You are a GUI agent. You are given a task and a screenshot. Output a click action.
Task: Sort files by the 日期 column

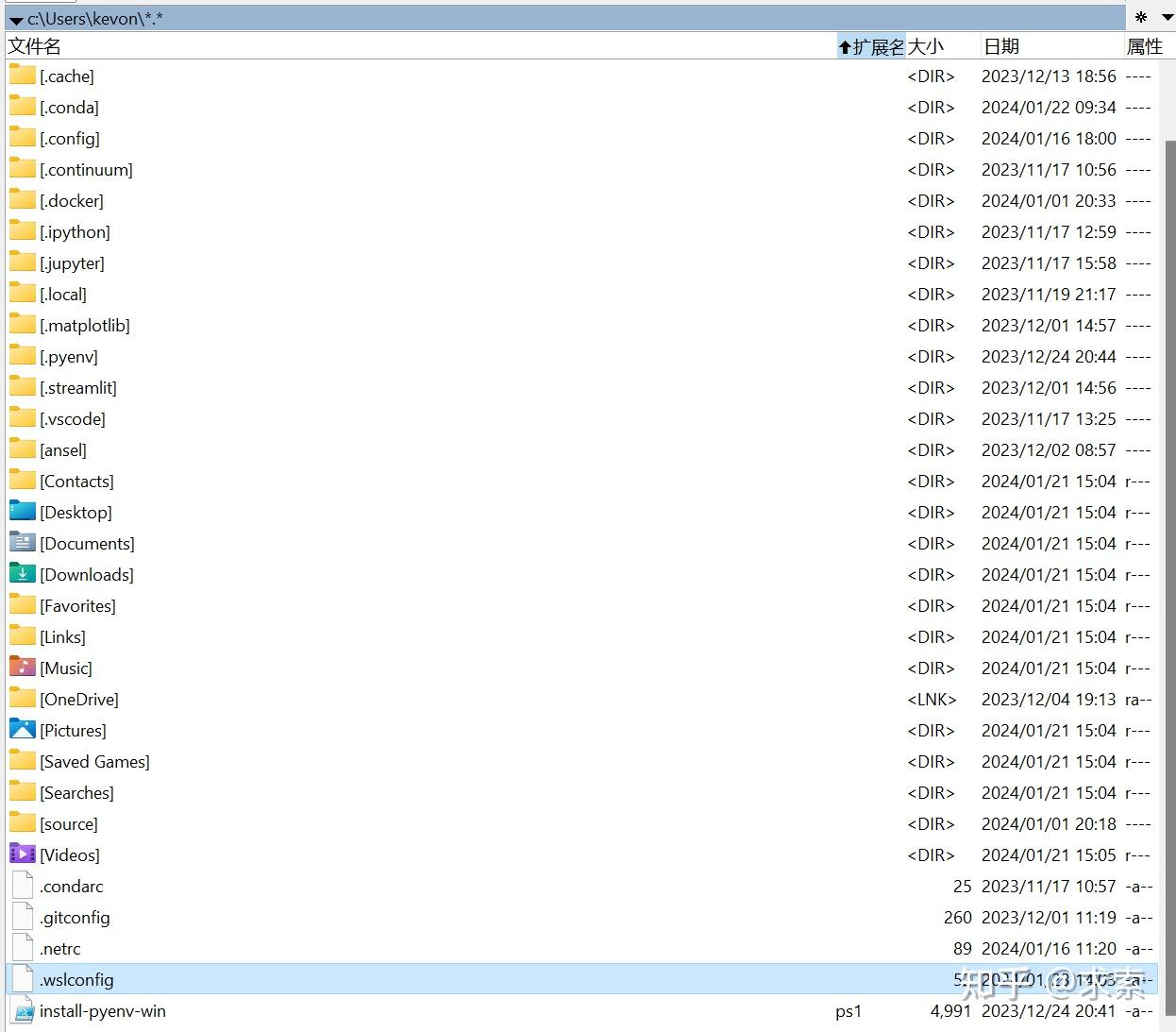point(1000,45)
